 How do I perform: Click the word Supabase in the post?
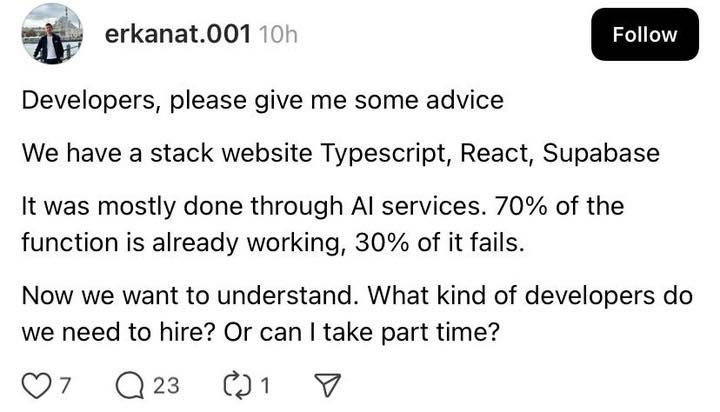[x=604, y=154]
